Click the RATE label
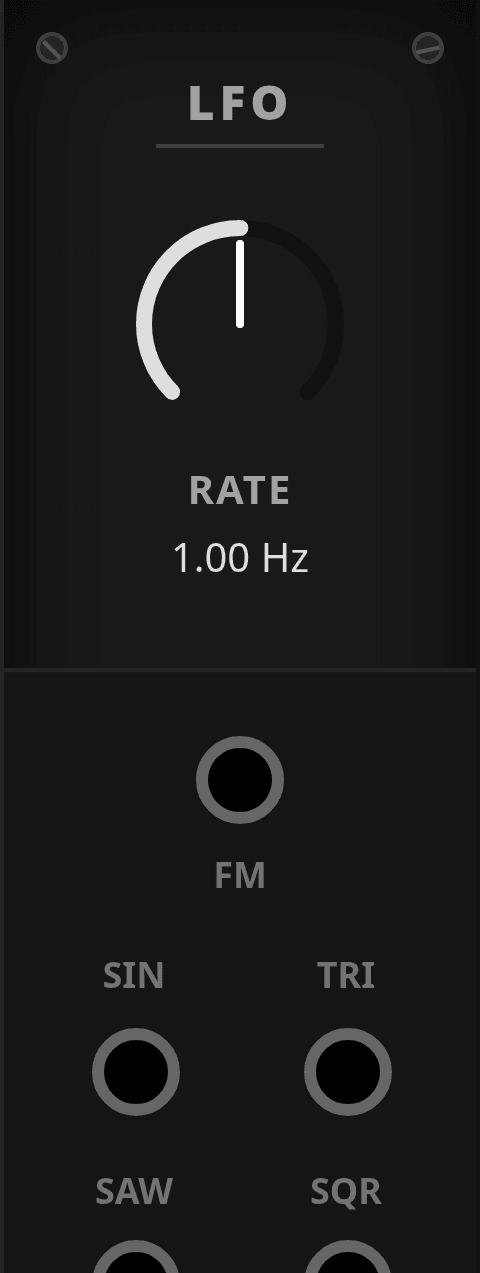This screenshot has height=1273, width=480. pos(240,491)
